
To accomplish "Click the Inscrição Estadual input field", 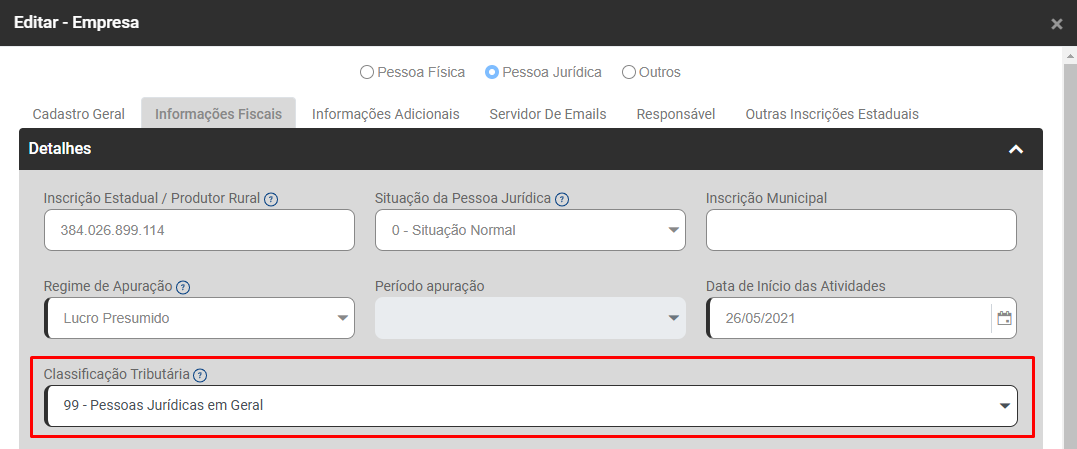I will [x=199, y=230].
